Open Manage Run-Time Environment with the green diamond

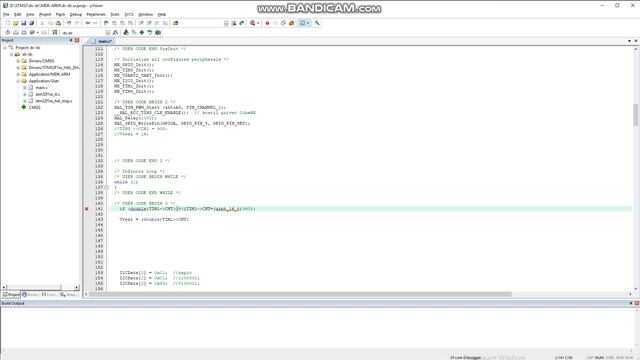(x=142, y=32)
